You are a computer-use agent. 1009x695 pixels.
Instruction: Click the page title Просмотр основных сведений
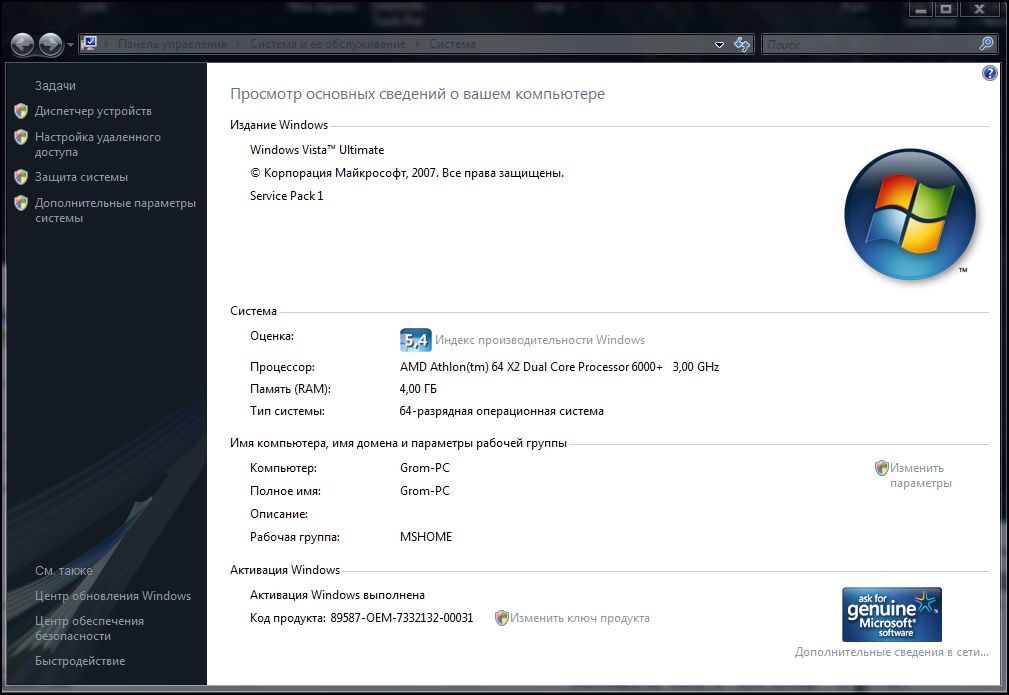418,94
